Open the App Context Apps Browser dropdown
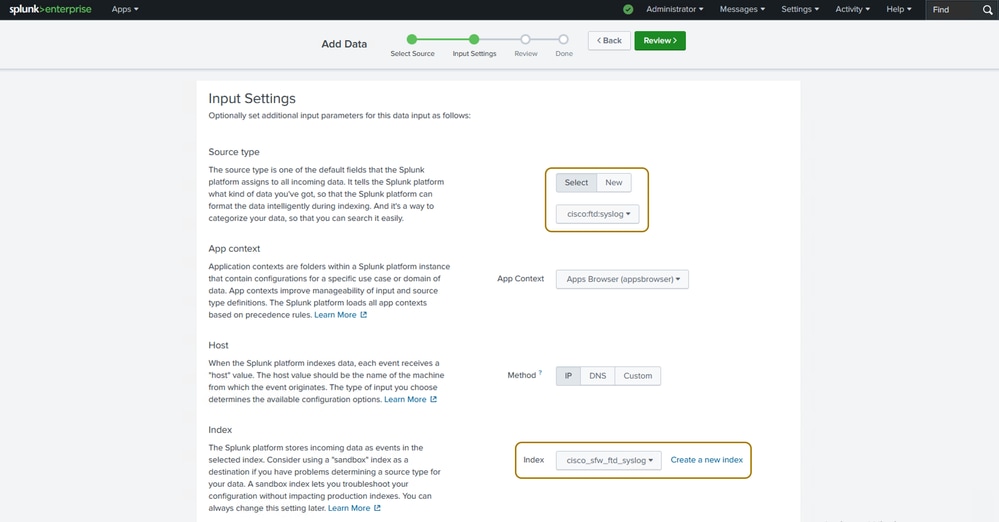This screenshot has width=999, height=522. click(x=622, y=279)
